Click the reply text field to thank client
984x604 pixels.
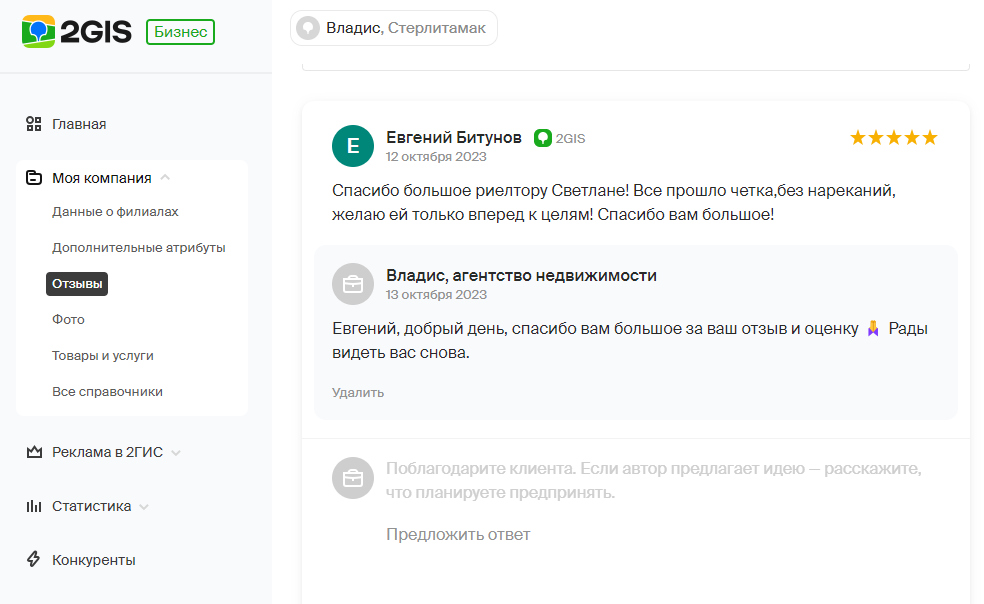(653, 480)
